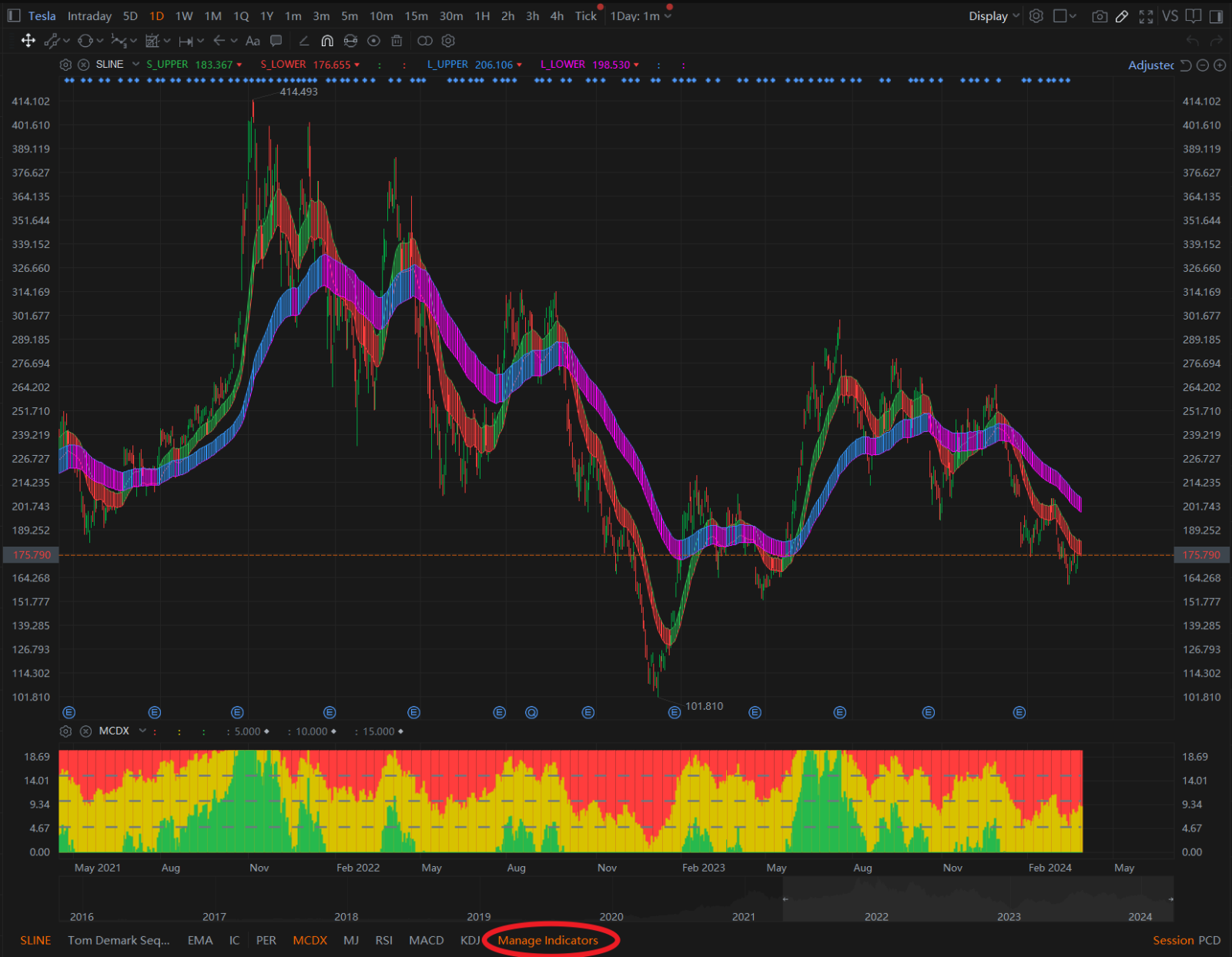Delete drawings with the trash icon
The image size is (1232, 957).
(x=397, y=41)
